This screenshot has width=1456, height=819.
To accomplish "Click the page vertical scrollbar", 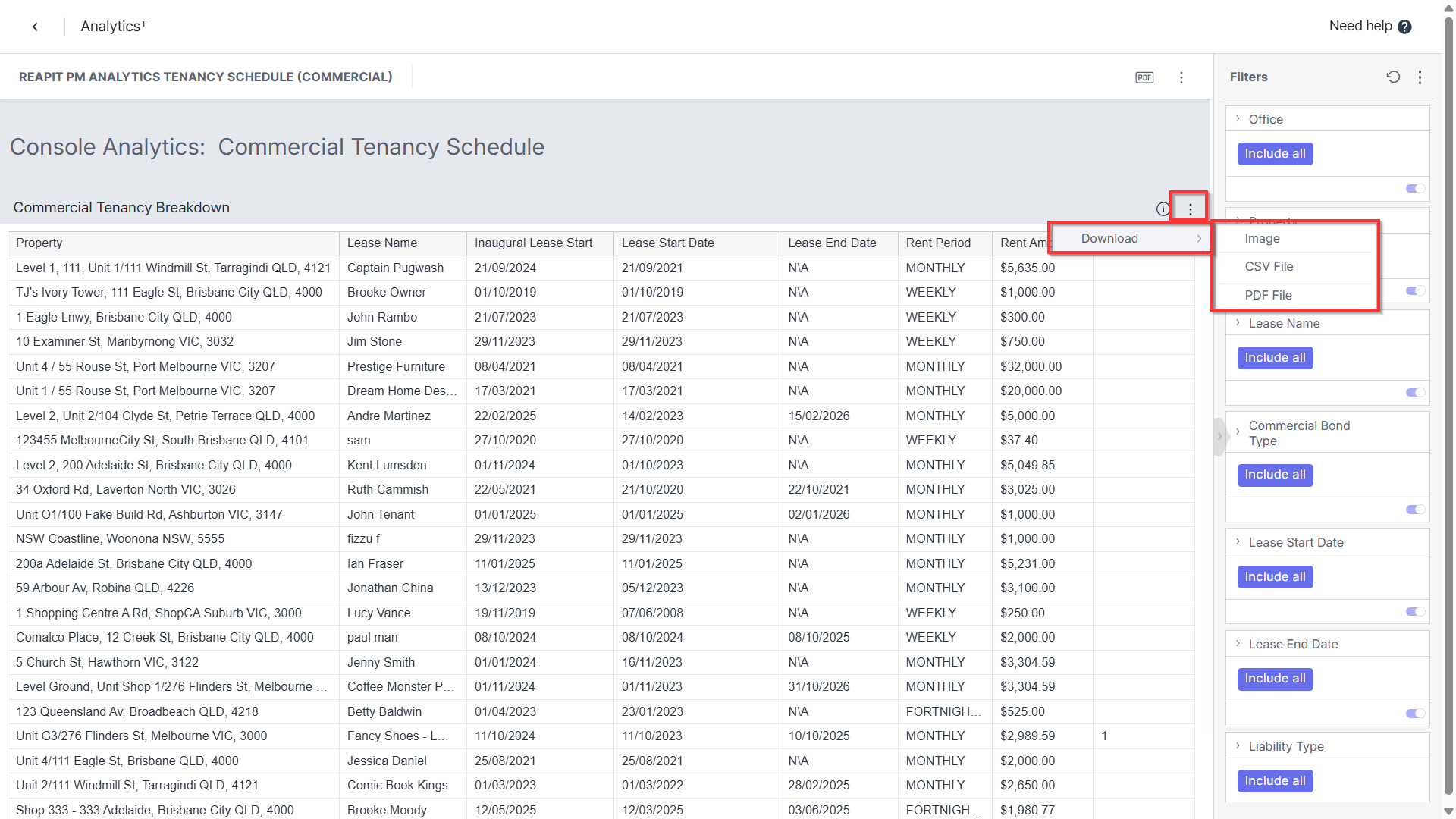I will point(1448,406).
